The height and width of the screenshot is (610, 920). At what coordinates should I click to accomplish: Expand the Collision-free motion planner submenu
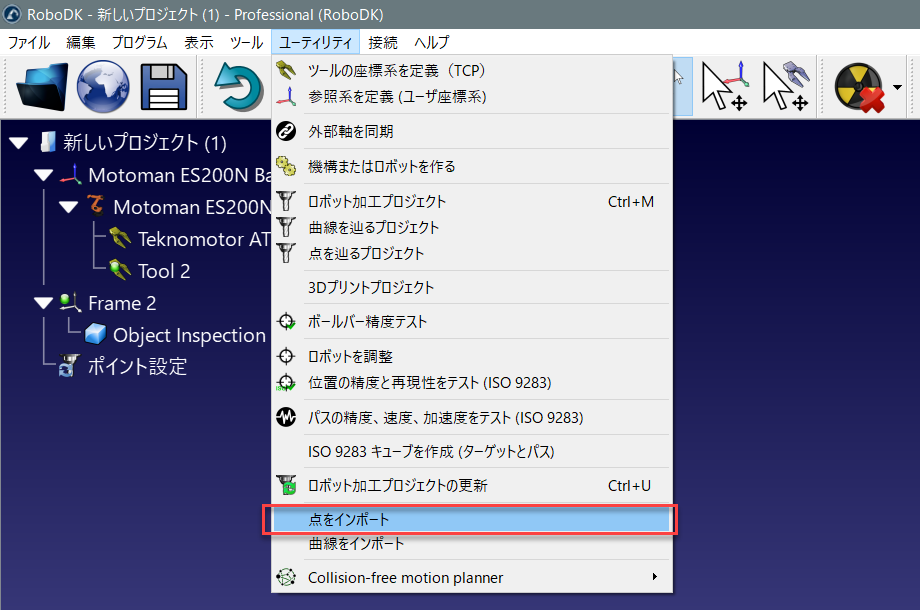[472, 578]
